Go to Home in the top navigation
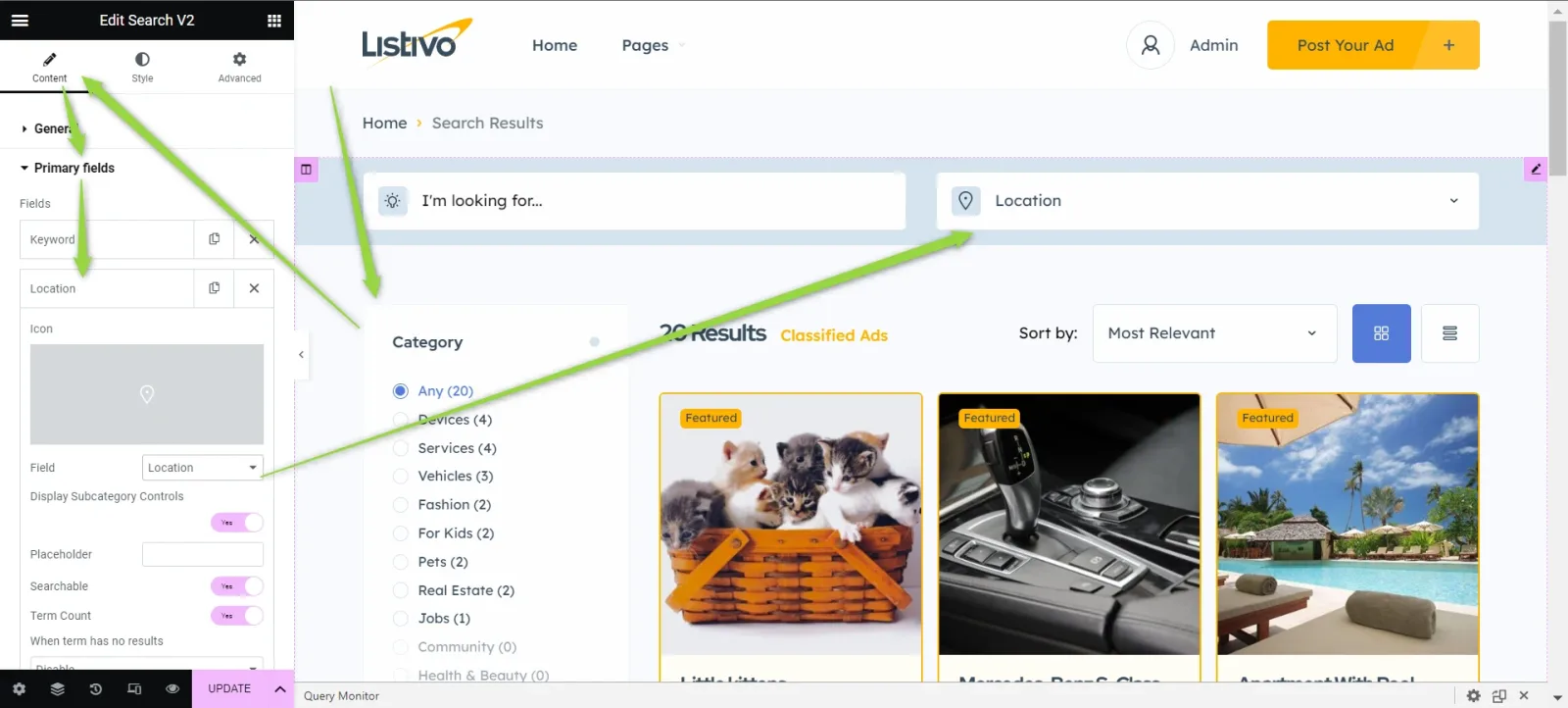Screen dimensions: 1568x708 555,45
